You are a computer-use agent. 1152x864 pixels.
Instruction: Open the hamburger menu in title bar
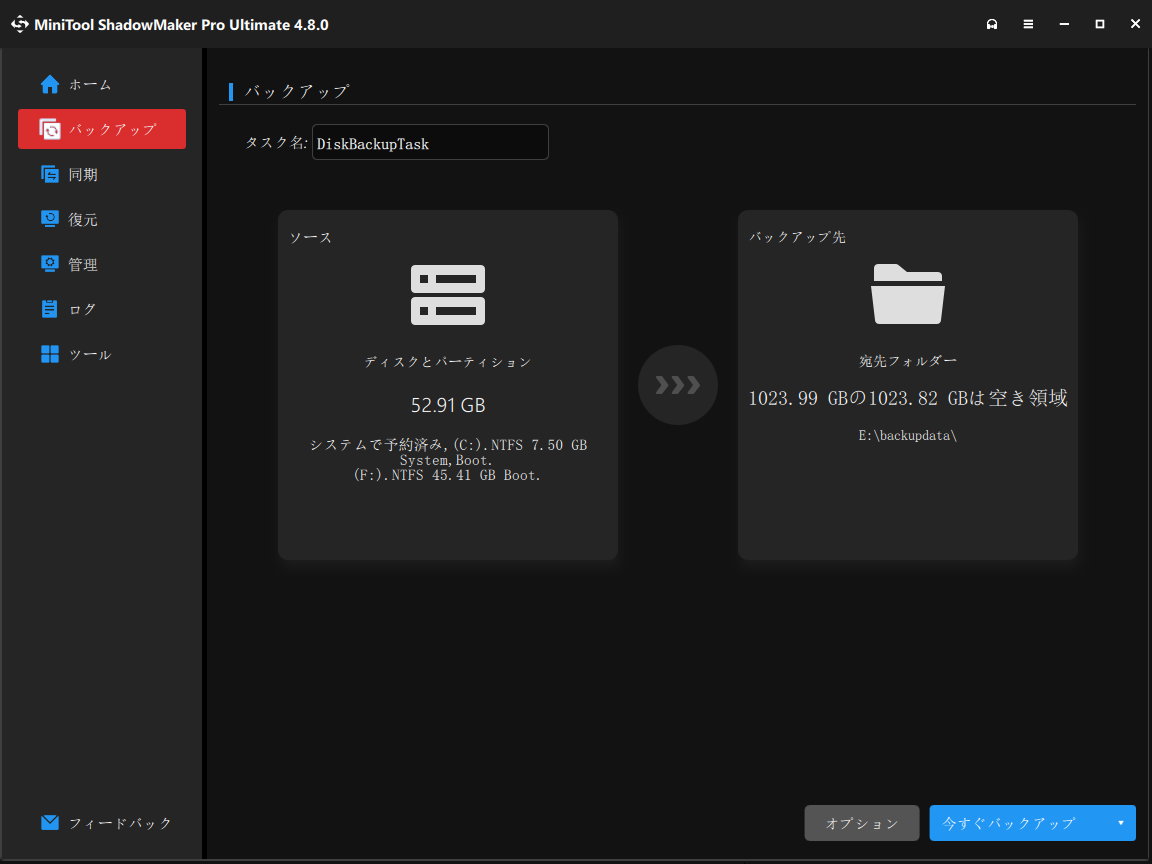click(x=1028, y=24)
